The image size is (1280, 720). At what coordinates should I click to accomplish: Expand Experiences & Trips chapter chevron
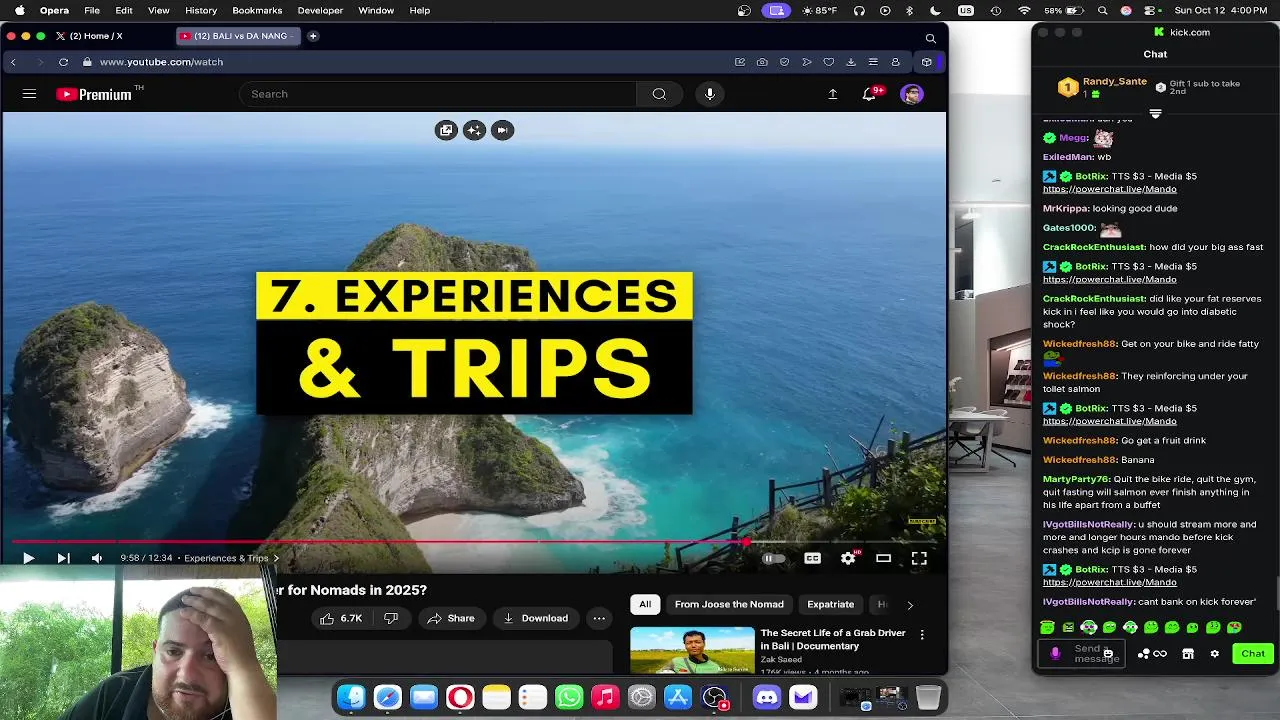pos(276,558)
